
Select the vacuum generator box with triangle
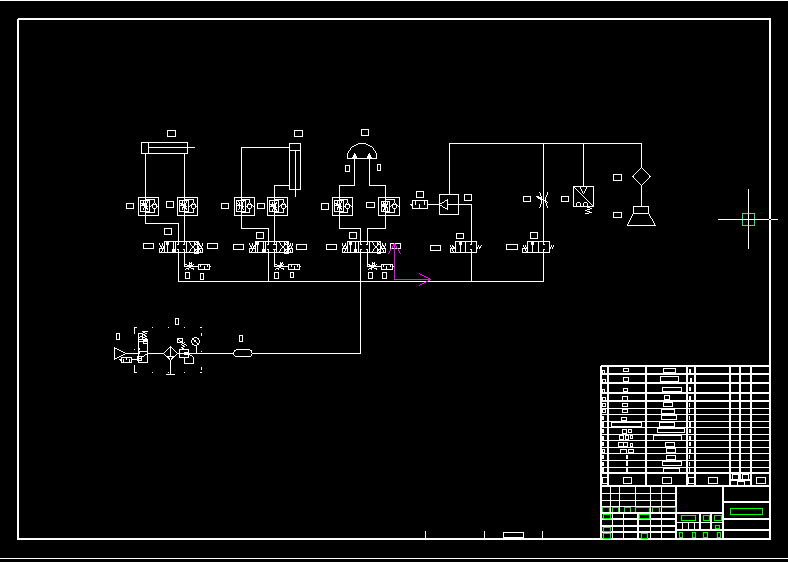(x=449, y=204)
